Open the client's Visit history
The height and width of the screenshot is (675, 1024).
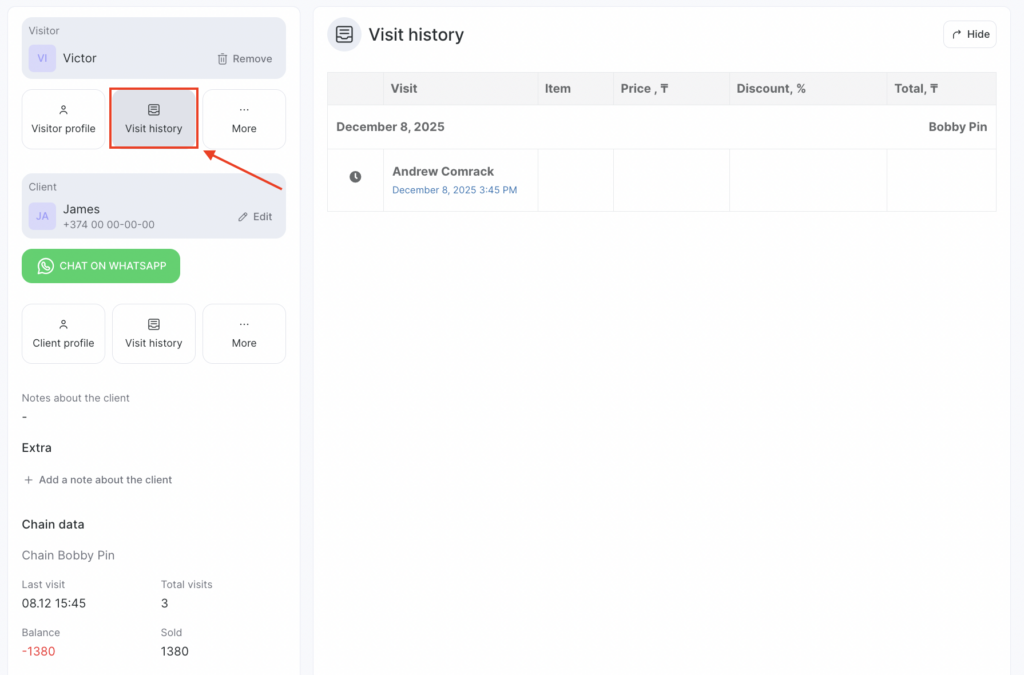click(x=154, y=333)
